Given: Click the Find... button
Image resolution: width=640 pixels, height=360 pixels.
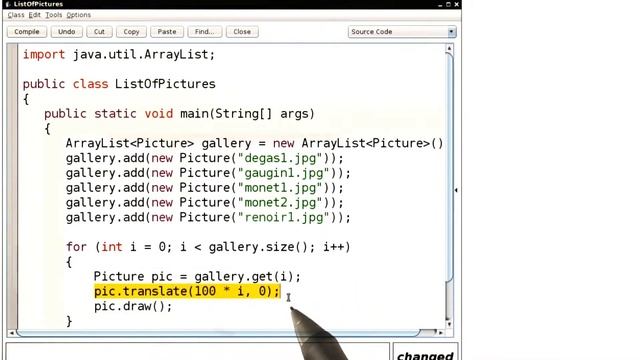Looking at the screenshot, I should (204, 31).
